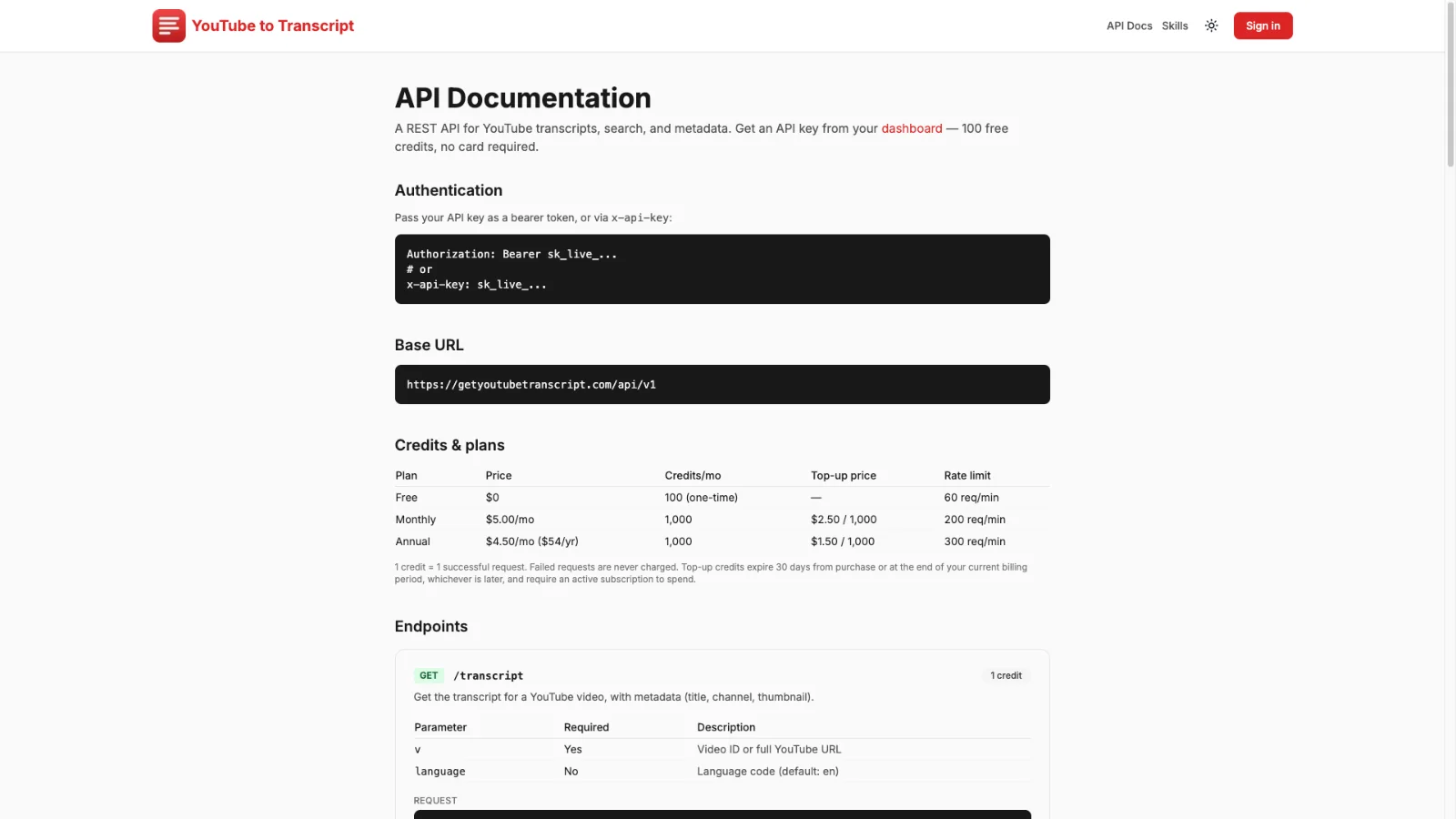Click the Credits/mo column header
Screen dimensions: 1456x819
[693, 476]
